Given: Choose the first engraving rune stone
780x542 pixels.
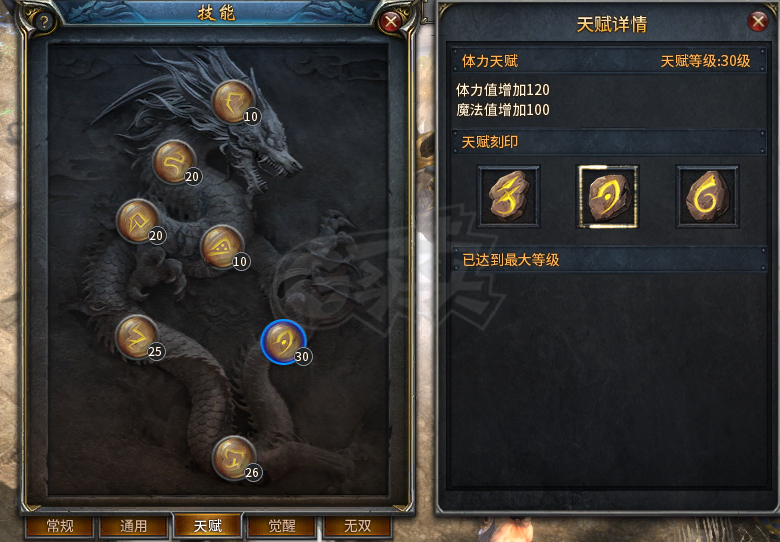Looking at the screenshot, I should (x=508, y=196).
